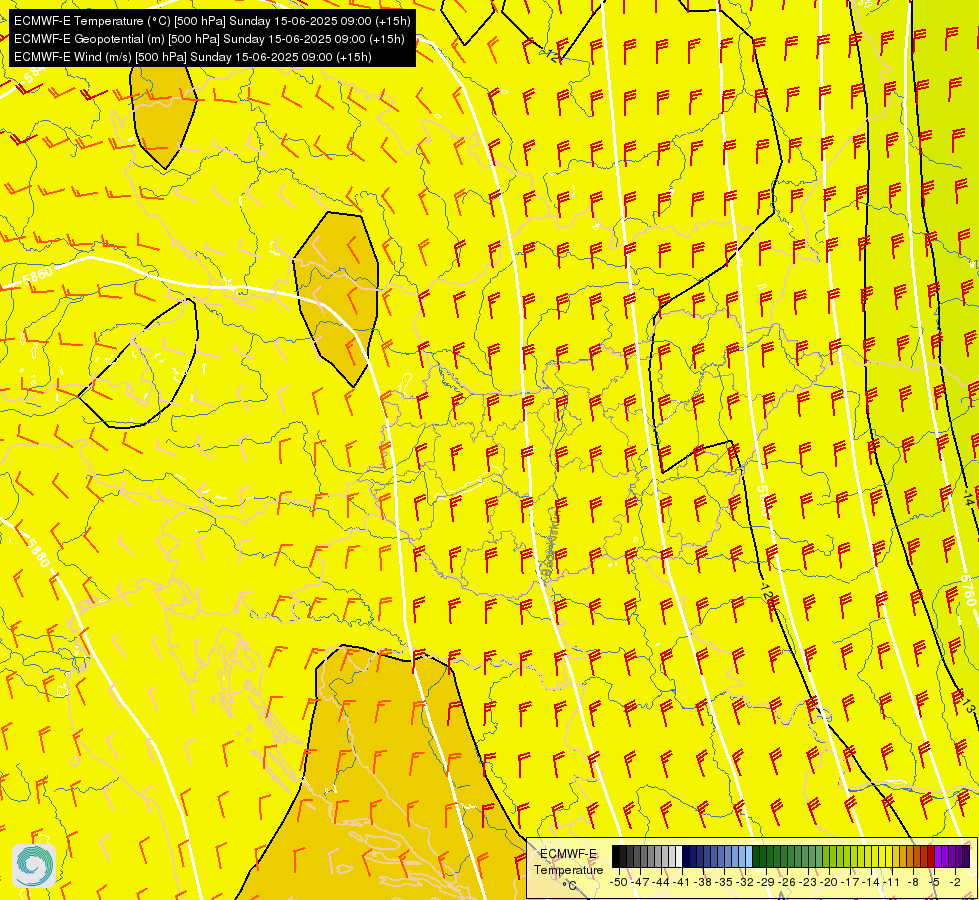Click the -32 legend value

pos(745,882)
